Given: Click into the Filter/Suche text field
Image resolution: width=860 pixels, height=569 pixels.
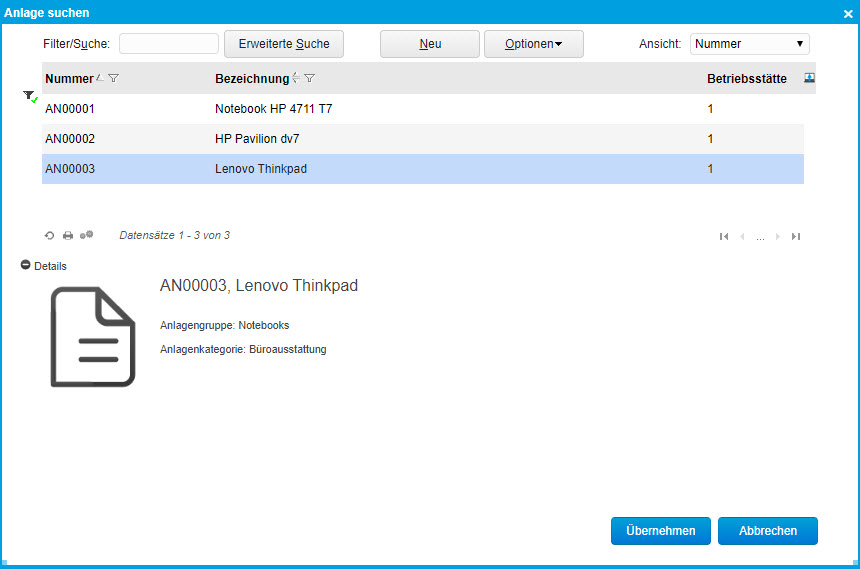Looking at the screenshot, I should pyautogui.click(x=168, y=44).
